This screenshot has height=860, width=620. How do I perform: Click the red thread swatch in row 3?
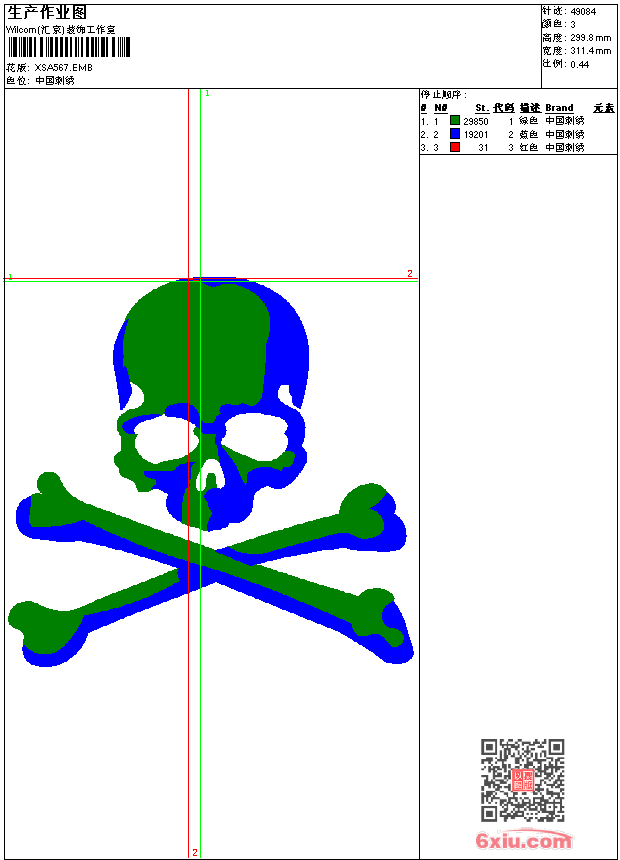click(455, 147)
